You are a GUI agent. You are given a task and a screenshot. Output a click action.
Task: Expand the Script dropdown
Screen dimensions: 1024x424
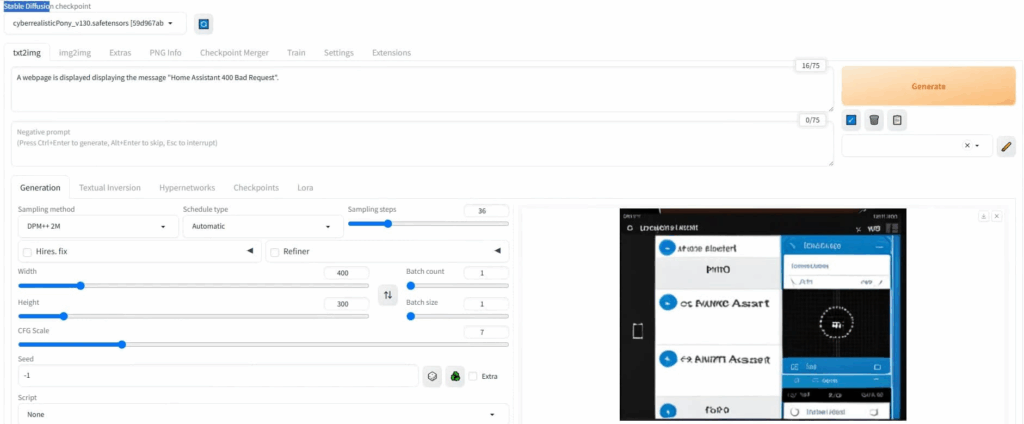pyautogui.click(x=262, y=414)
